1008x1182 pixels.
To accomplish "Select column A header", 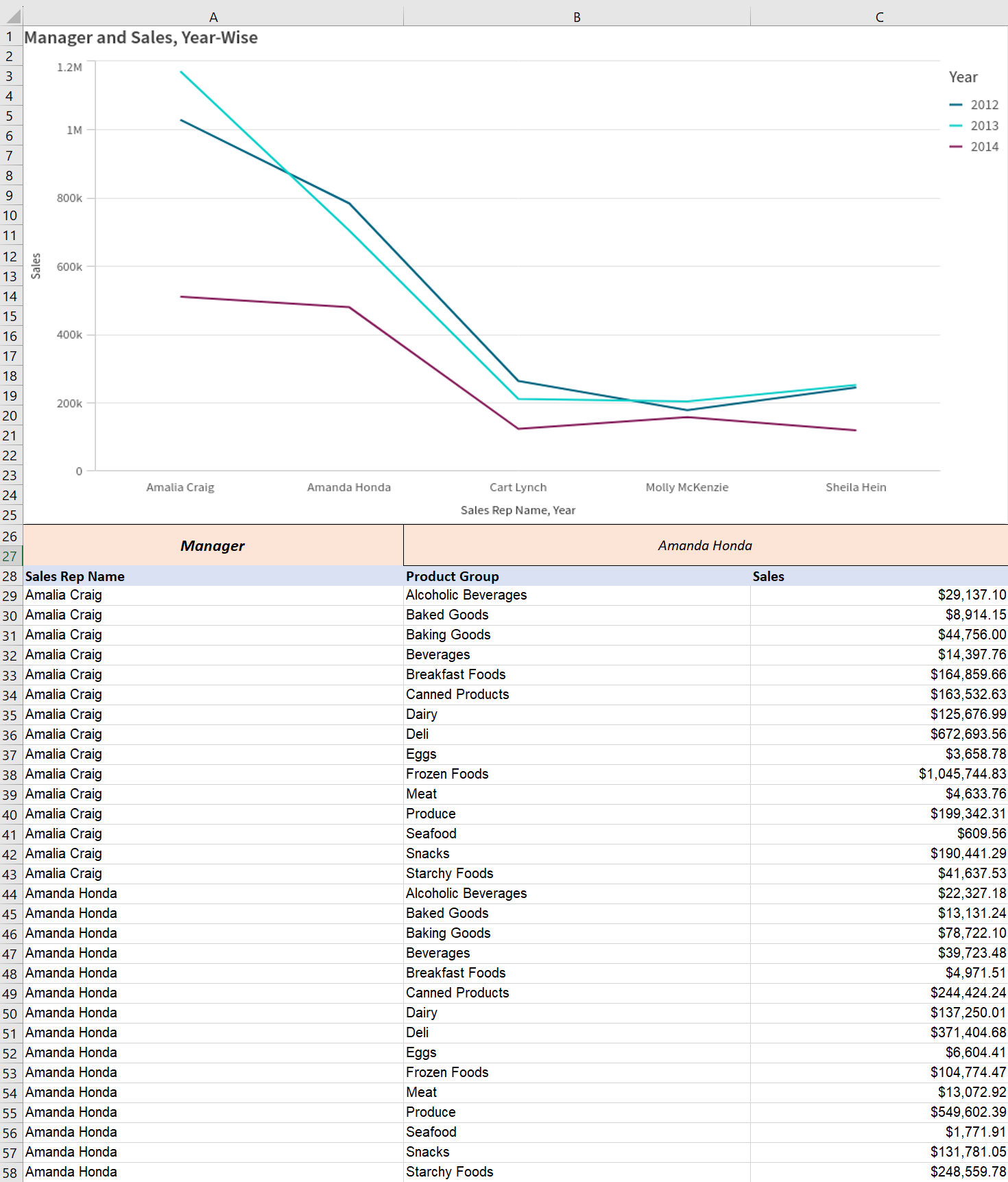I will (x=213, y=16).
